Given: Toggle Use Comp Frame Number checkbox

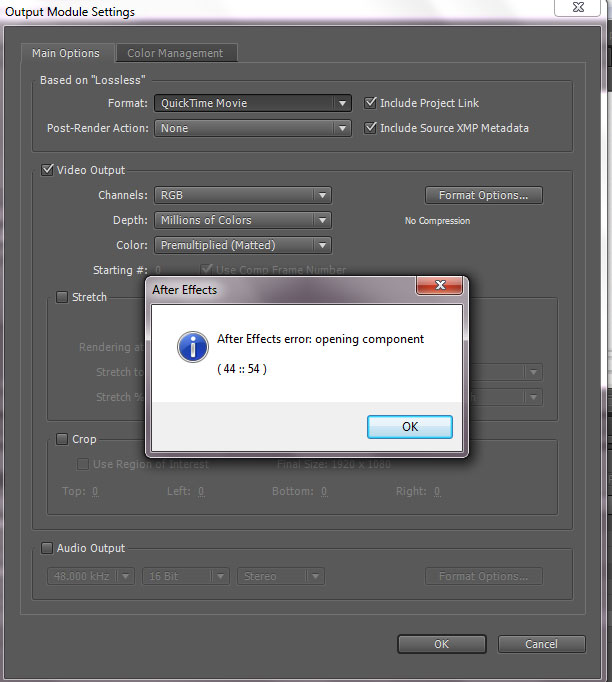Looking at the screenshot, I should coord(206,270).
